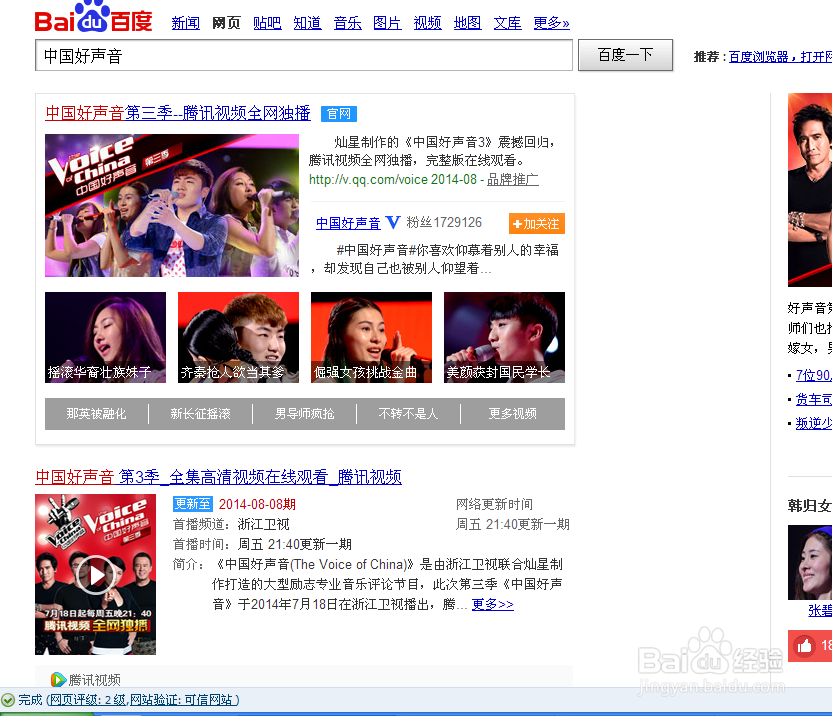The height and width of the screenshot is (716, 832).
Task: Click the 2014-08-08期 episode text
Action: point(257,504)
